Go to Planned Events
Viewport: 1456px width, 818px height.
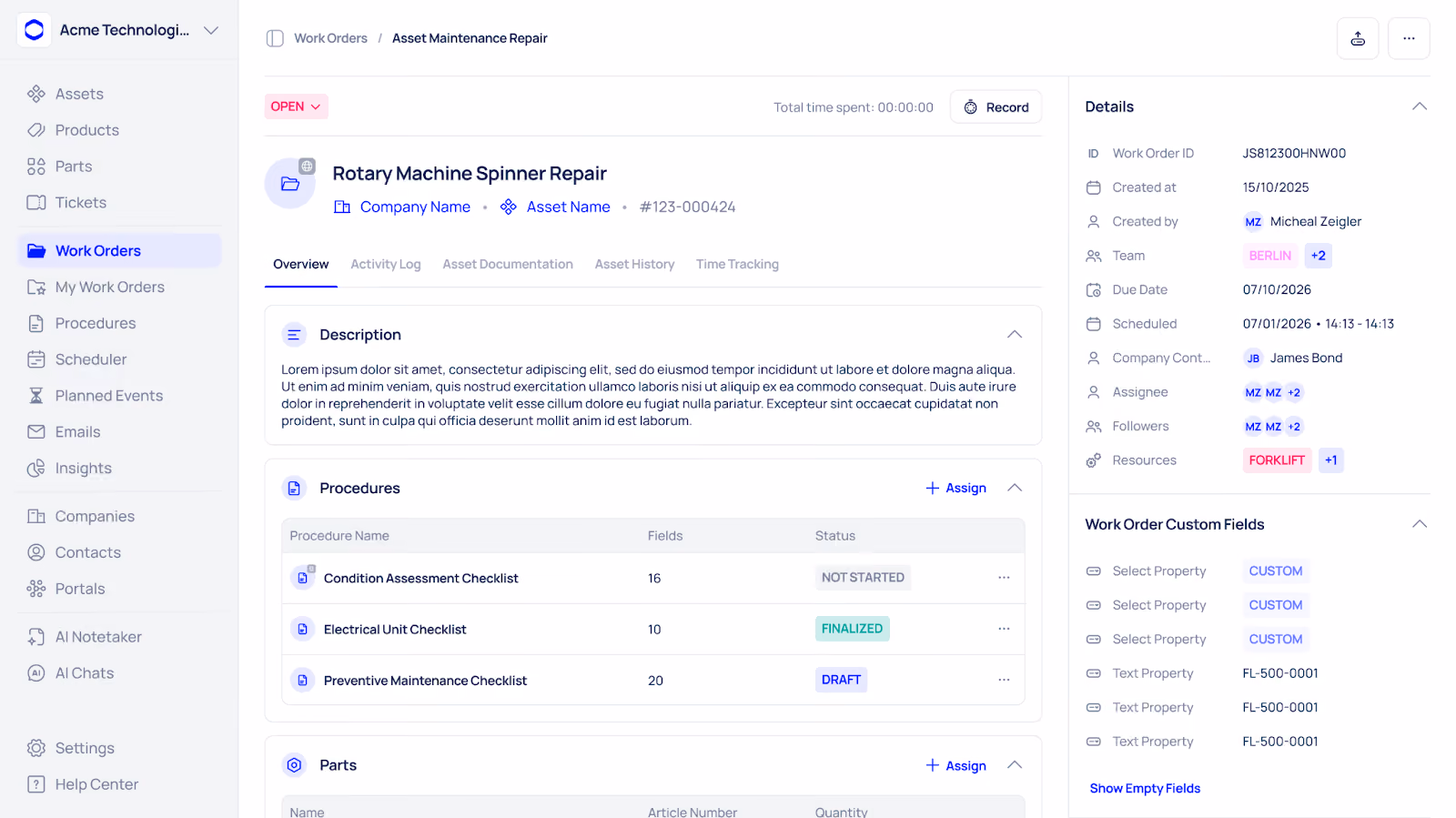119,396
